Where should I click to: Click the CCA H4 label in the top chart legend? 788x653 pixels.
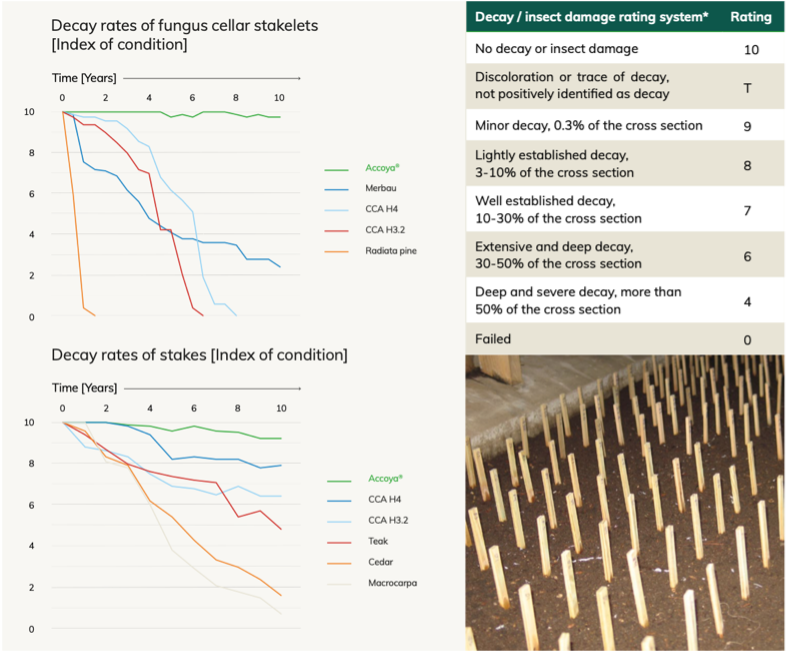click(381, 209)
